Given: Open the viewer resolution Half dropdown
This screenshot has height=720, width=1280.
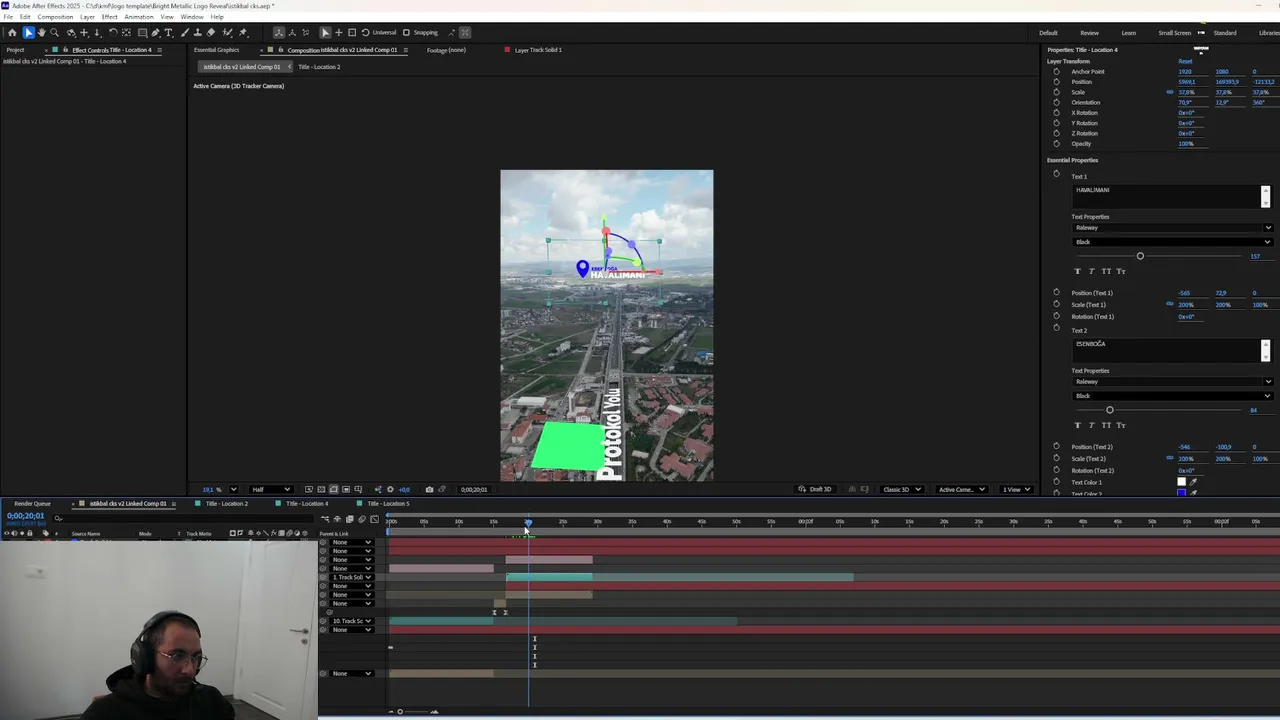Looking at the screenshot, I should (x=271, y=489).
